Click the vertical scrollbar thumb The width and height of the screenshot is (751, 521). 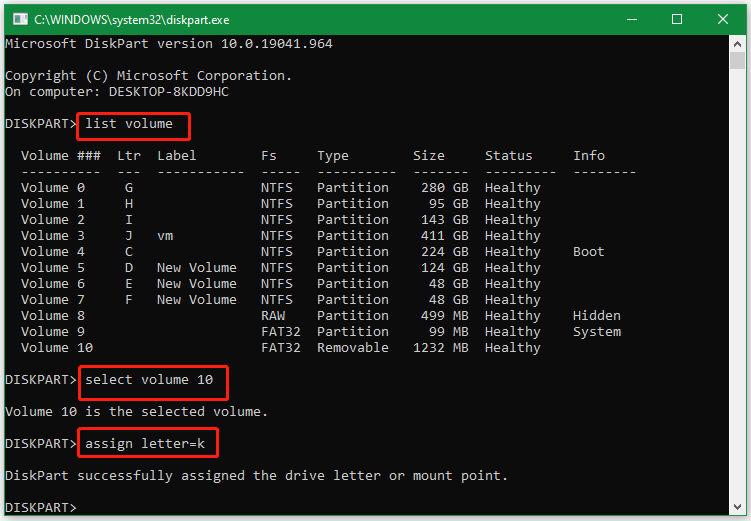pos(738,60)
